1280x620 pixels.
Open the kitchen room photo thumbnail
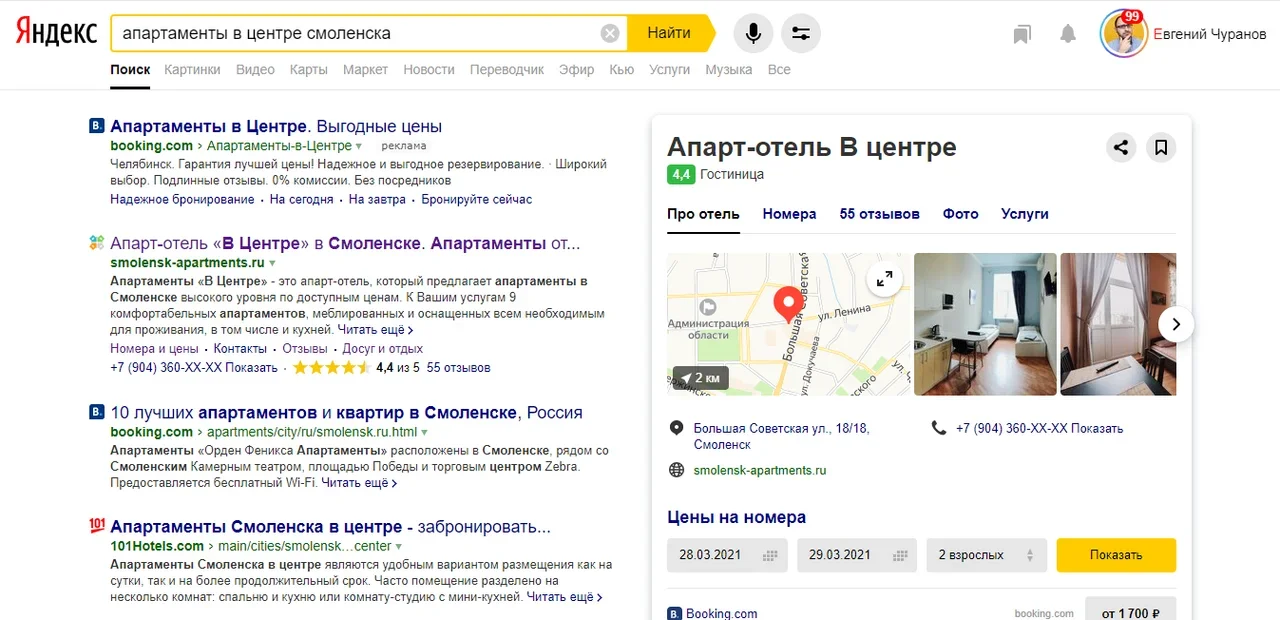tap(985, 324)
